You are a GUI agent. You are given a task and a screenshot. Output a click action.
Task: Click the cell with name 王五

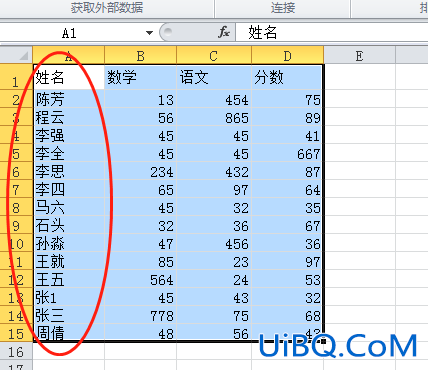69,279
